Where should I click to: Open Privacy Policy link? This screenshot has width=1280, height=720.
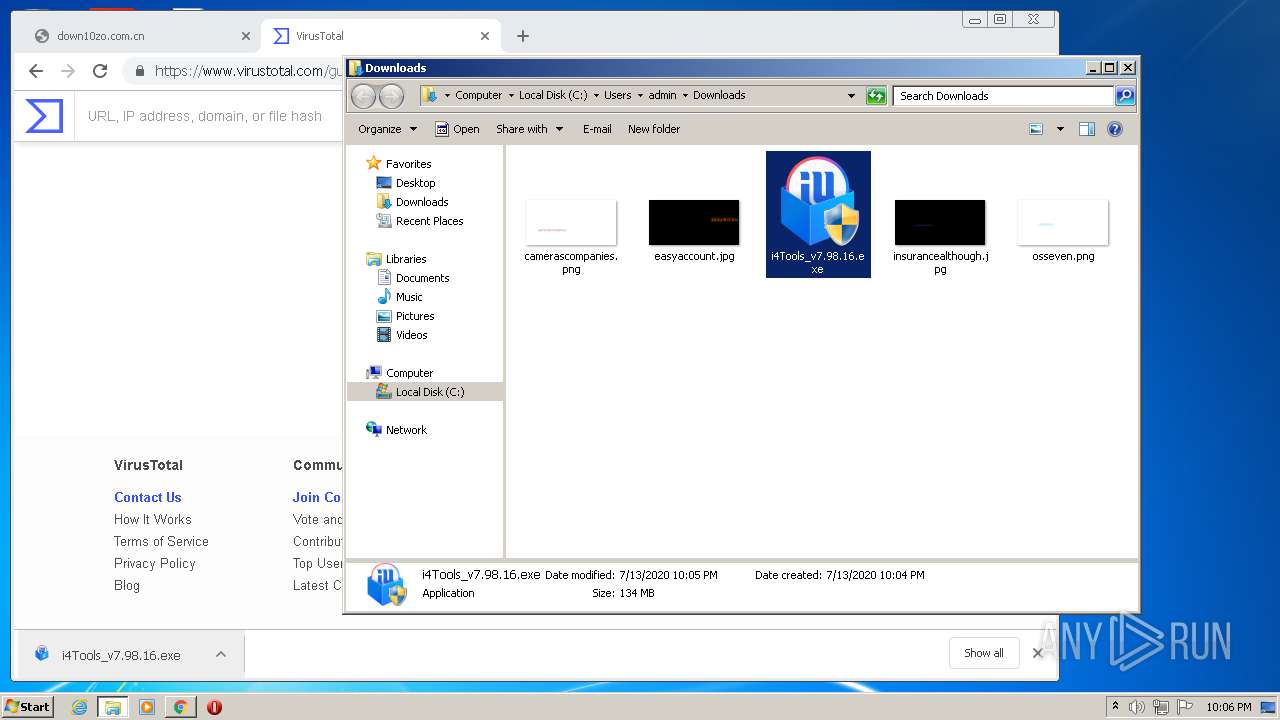(x=154, y=563)
